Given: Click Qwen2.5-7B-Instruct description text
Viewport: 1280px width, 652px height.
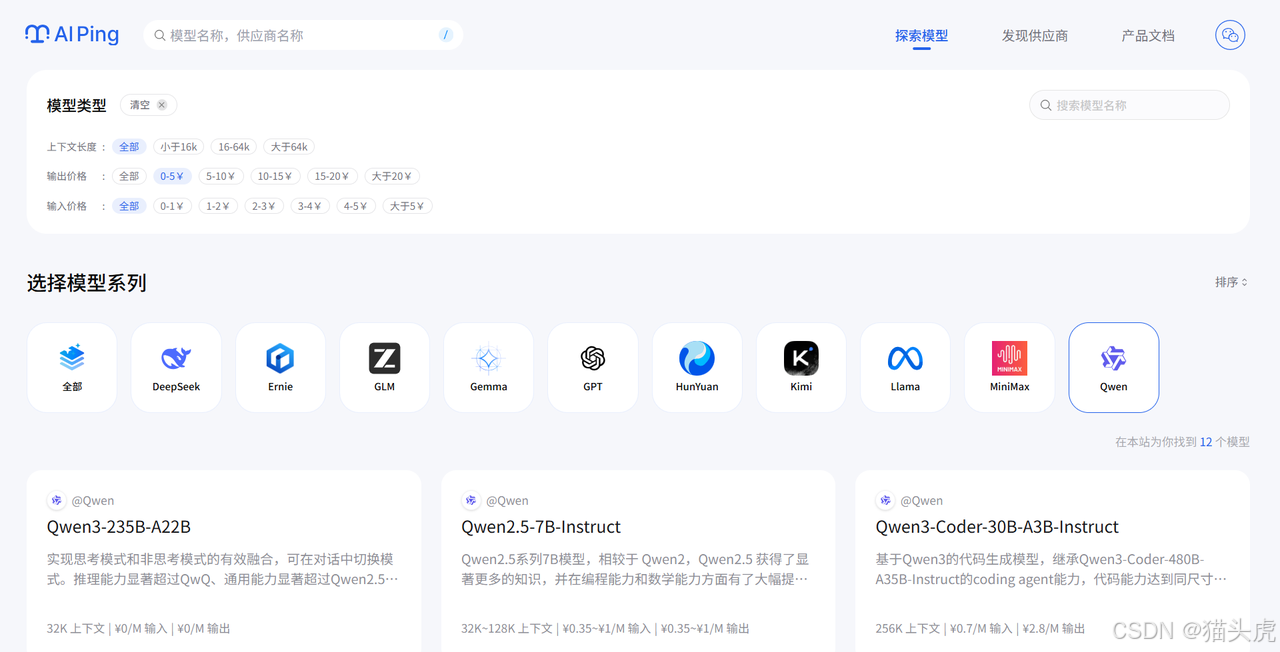Looking at the screenshot, I should (636, 569).
